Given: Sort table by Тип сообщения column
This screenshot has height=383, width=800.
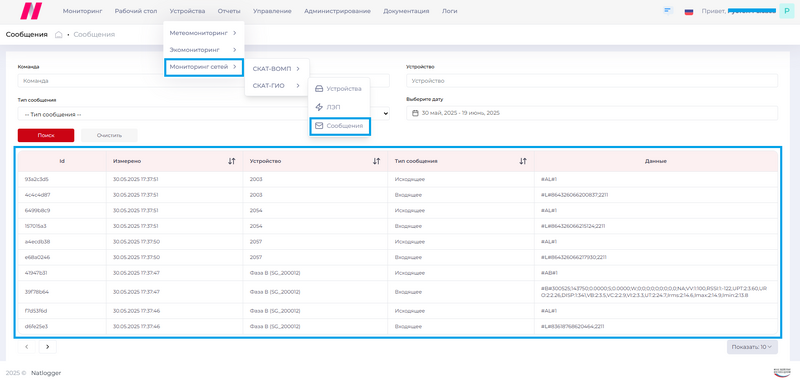Looking at the screenshot, I should [522, 161].
